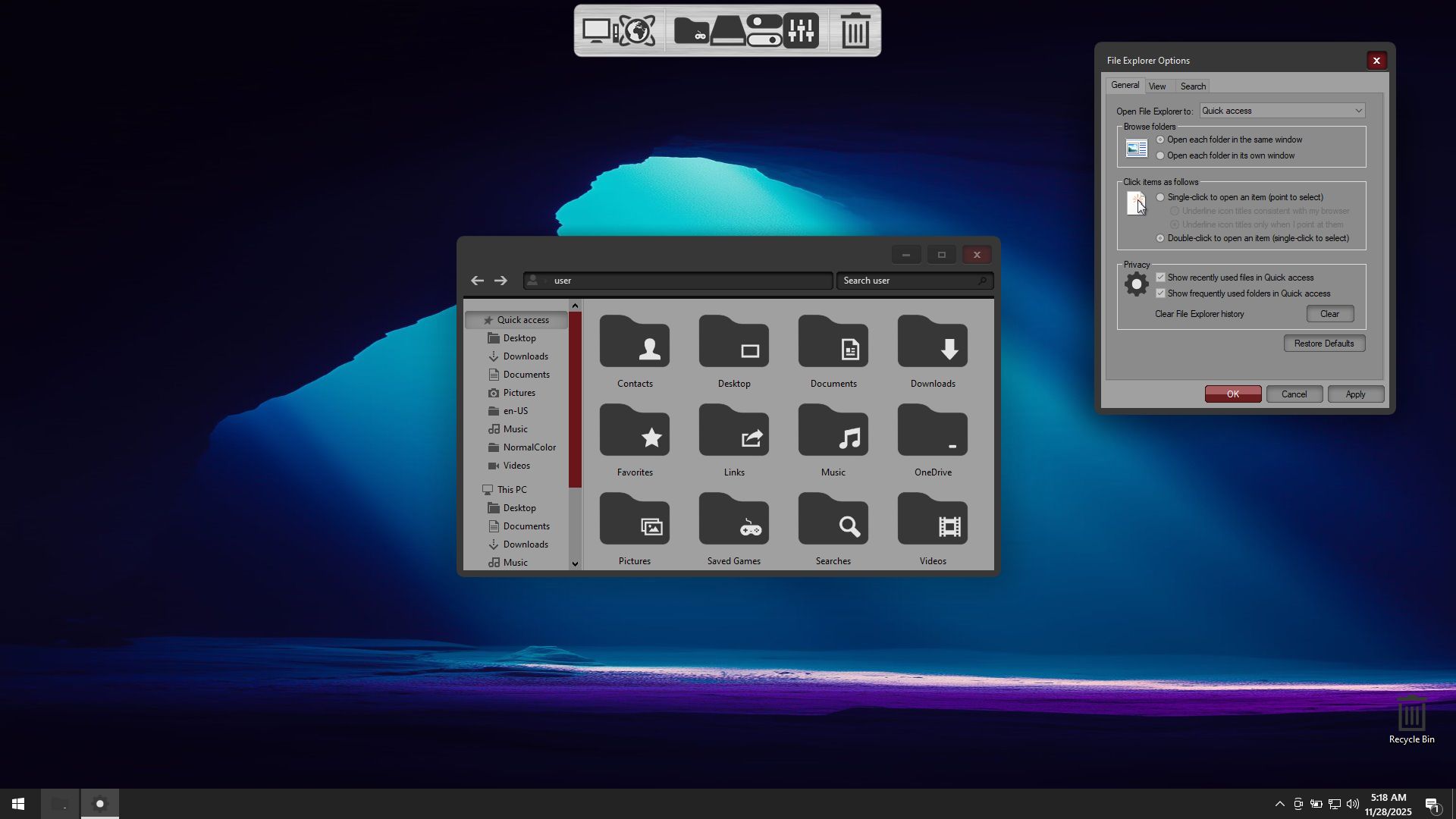Click the Clear history button

1329,314
